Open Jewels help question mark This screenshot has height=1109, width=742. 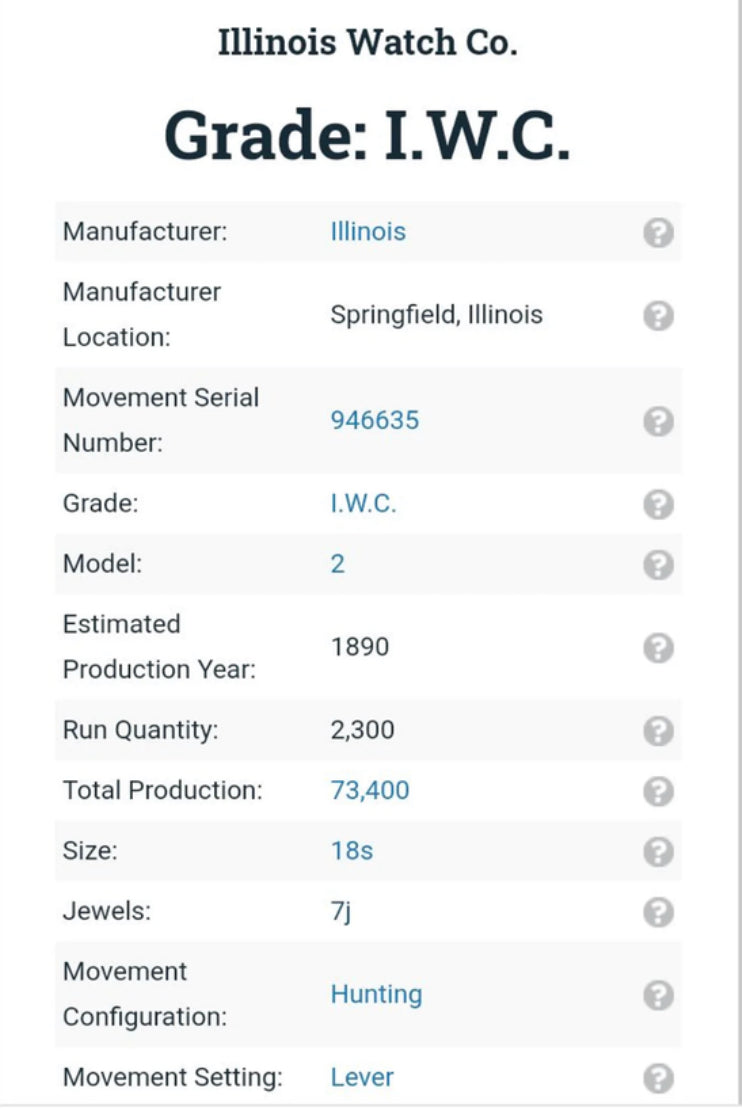[657, 912]
